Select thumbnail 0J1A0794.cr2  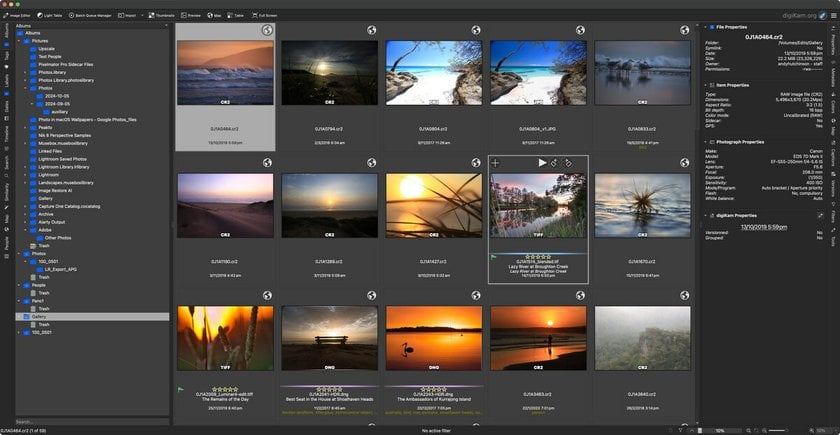[x=329, y=72]
